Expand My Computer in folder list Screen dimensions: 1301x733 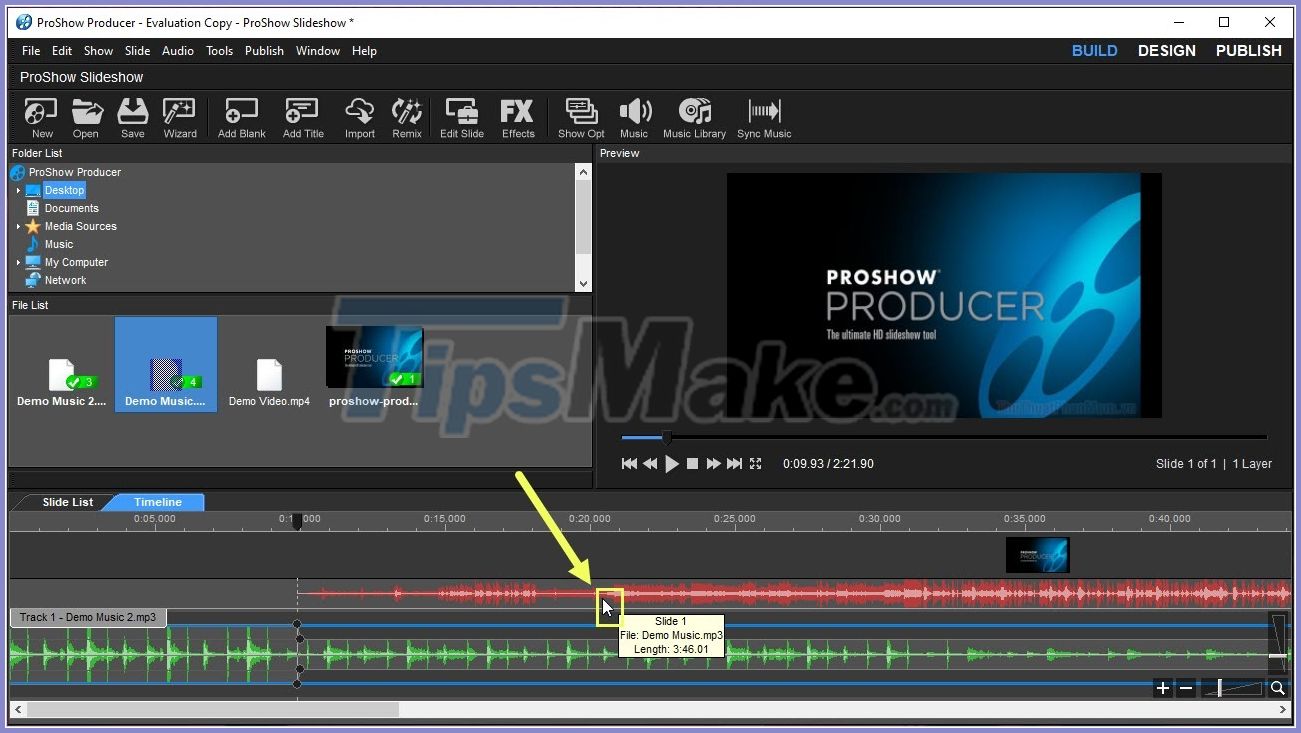16,262
